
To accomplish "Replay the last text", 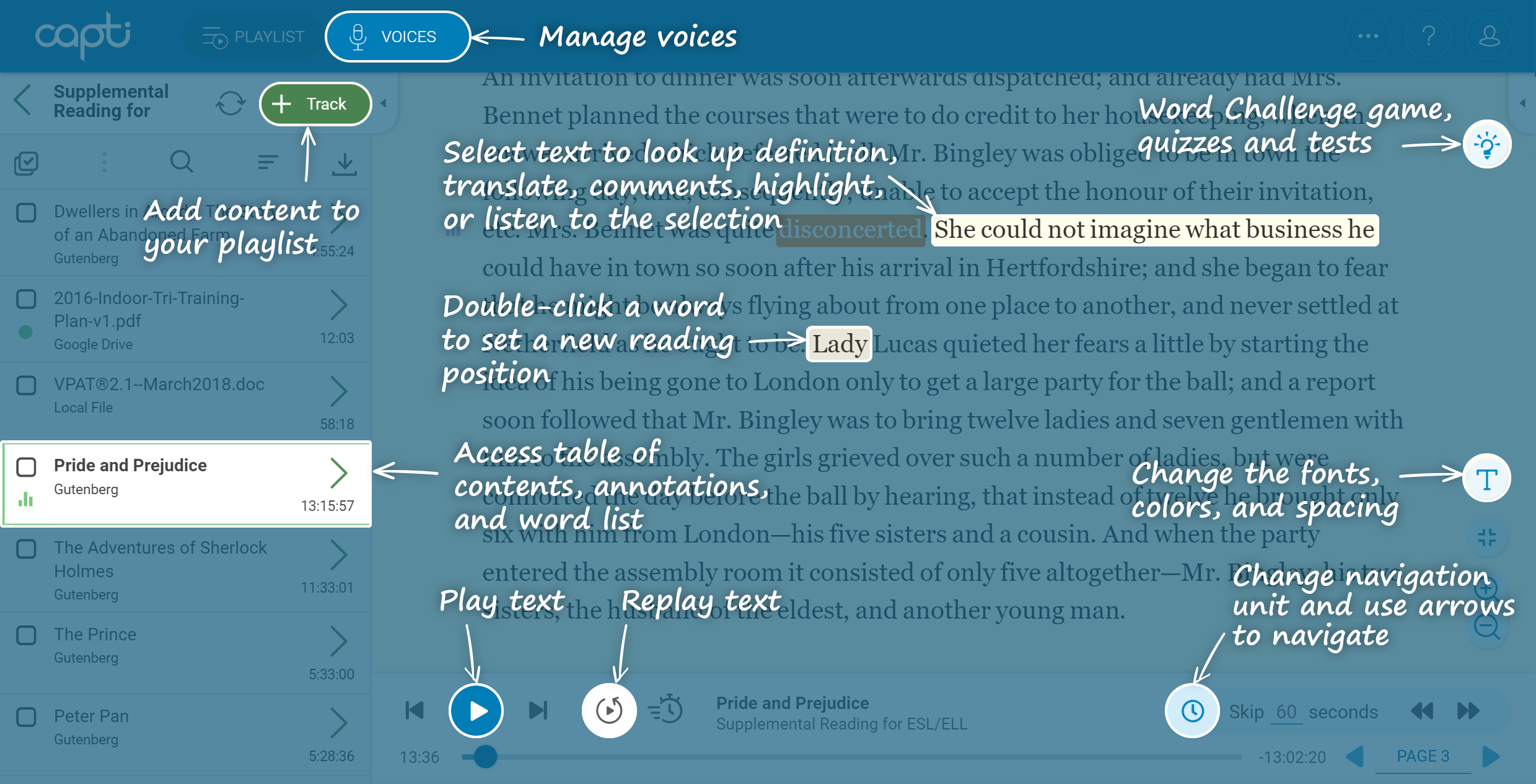I will click(x=609, y=711).
